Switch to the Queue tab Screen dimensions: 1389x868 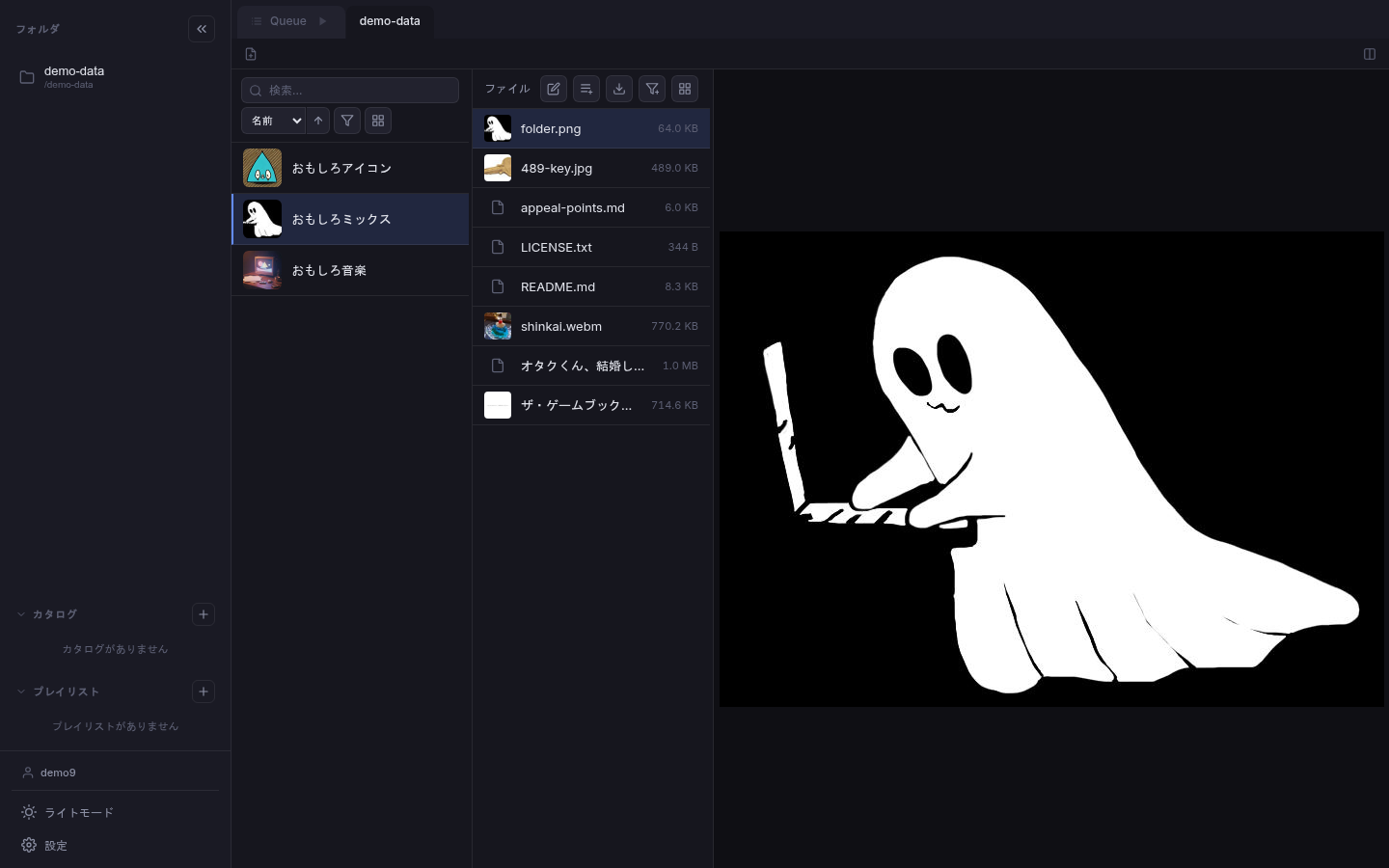pos(289,21)
